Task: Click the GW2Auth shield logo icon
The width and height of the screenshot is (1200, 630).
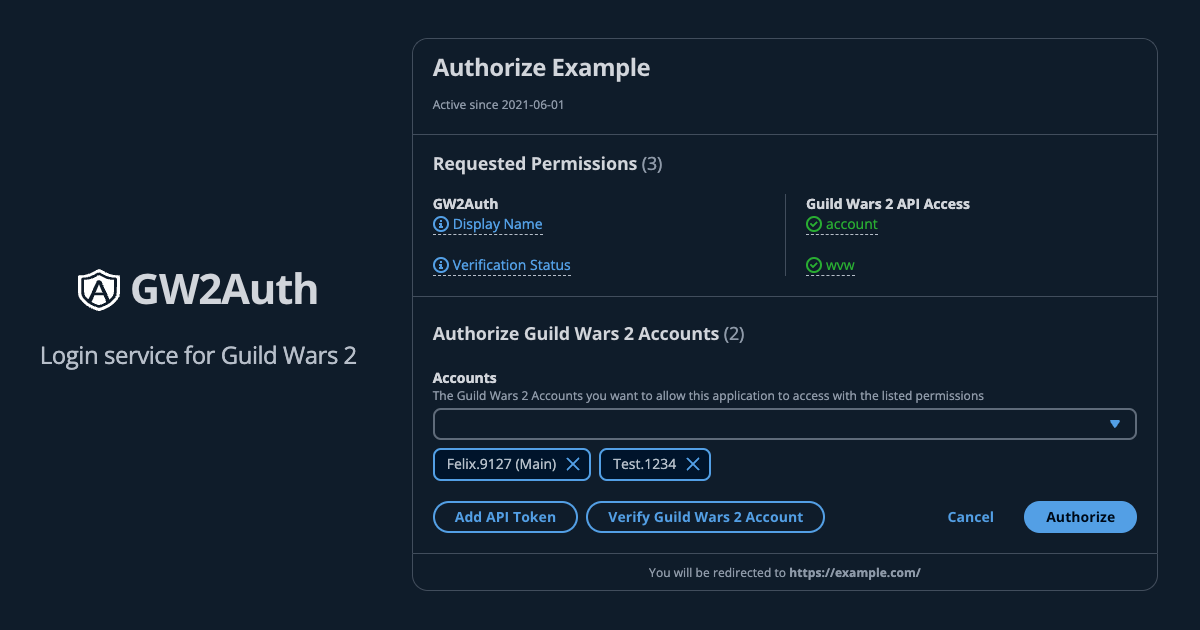Action: point(99,290)
